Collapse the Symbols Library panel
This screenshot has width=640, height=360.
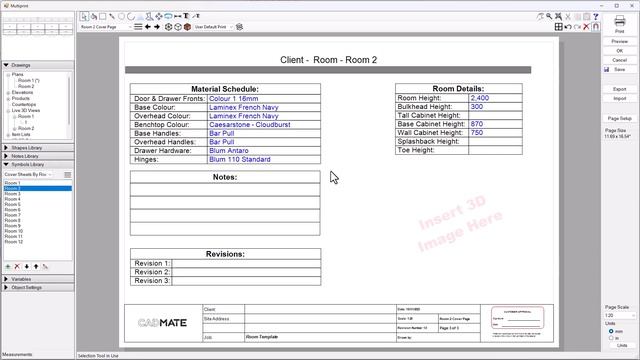6,164
